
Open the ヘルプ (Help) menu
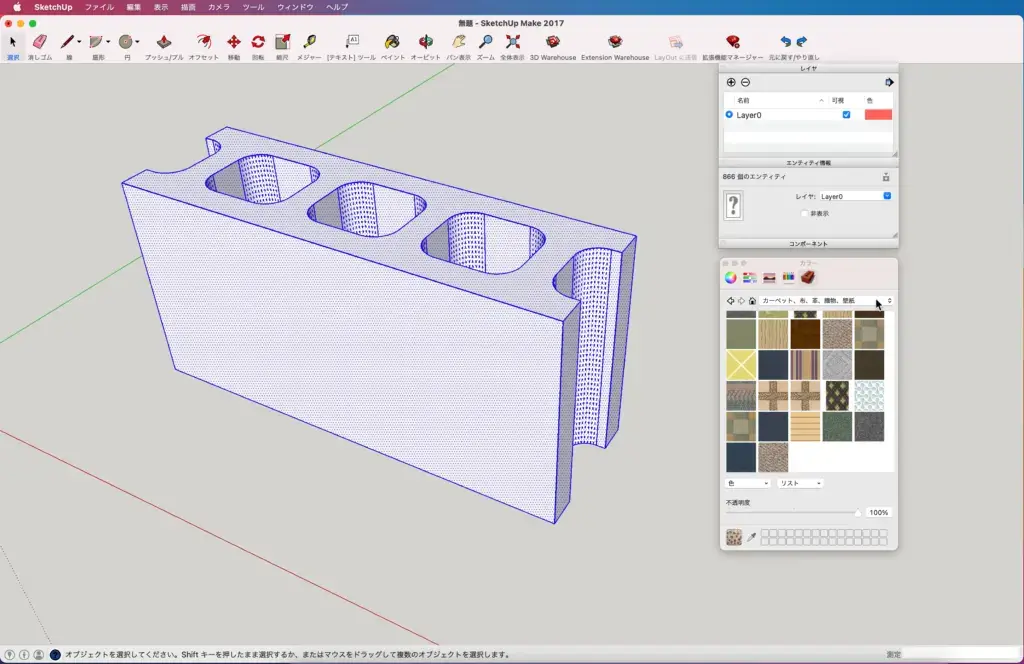(337, 7)
